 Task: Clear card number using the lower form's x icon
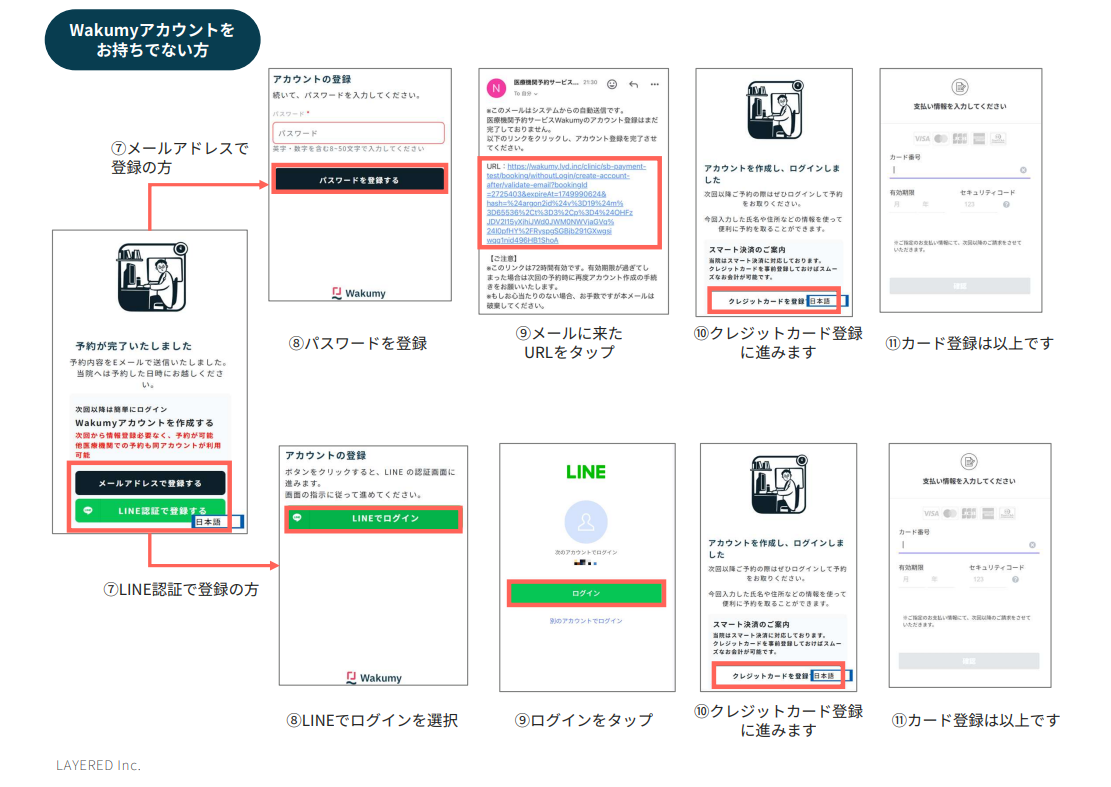[1032, 545]
